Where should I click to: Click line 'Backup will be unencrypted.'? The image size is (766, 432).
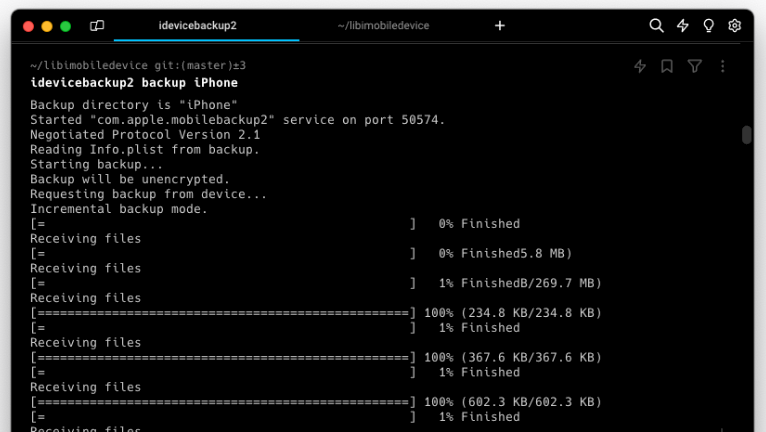point(130,179)
